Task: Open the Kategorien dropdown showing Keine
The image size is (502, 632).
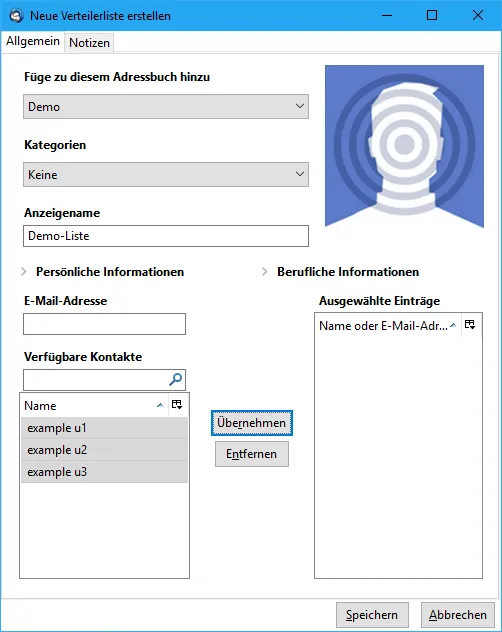Action: pyautogui.click(x=166, y=175)
